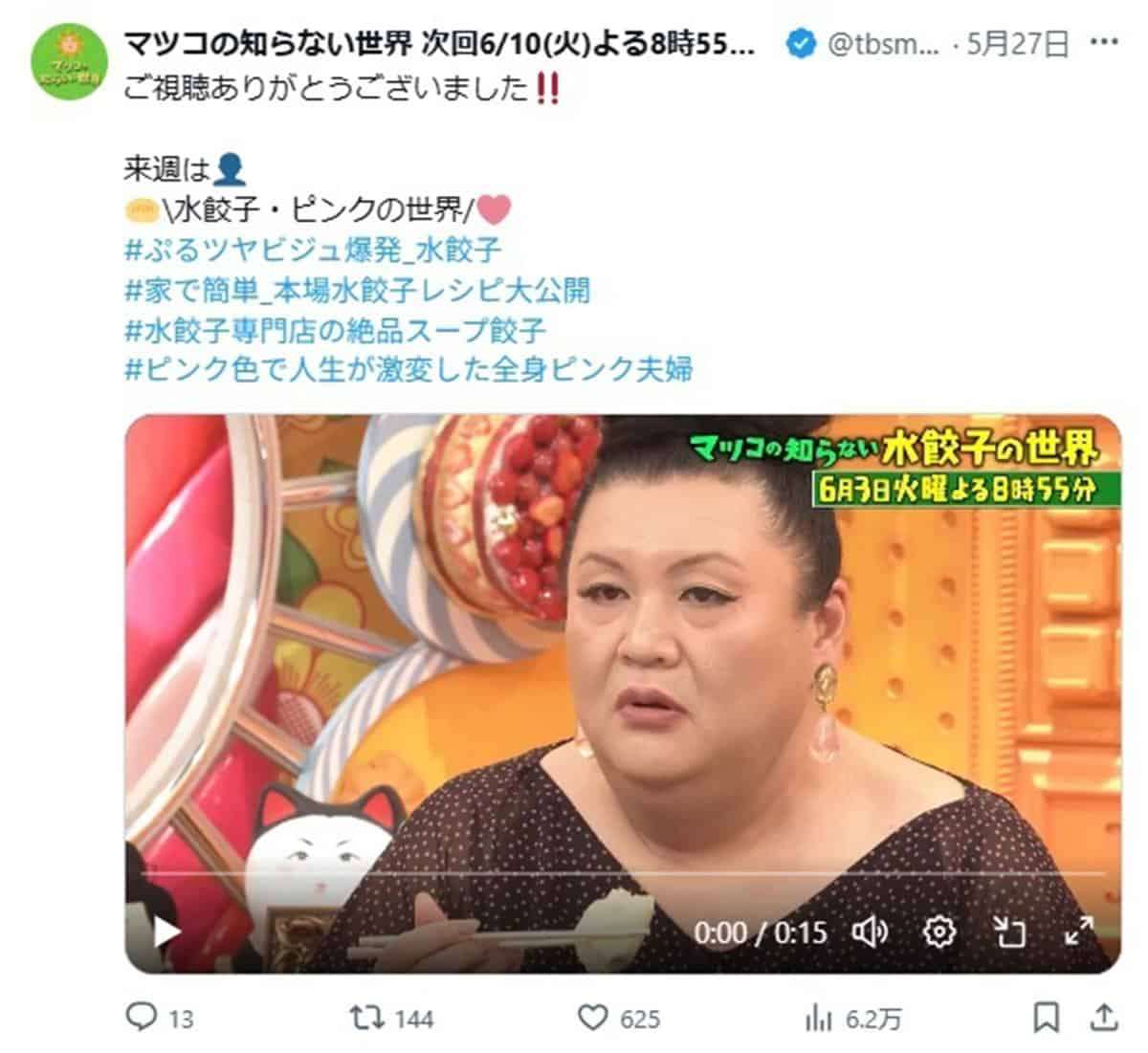
Task: Open hashtag #水餃子専門店の絶品スープ餃子
Action: pos(335,330)
